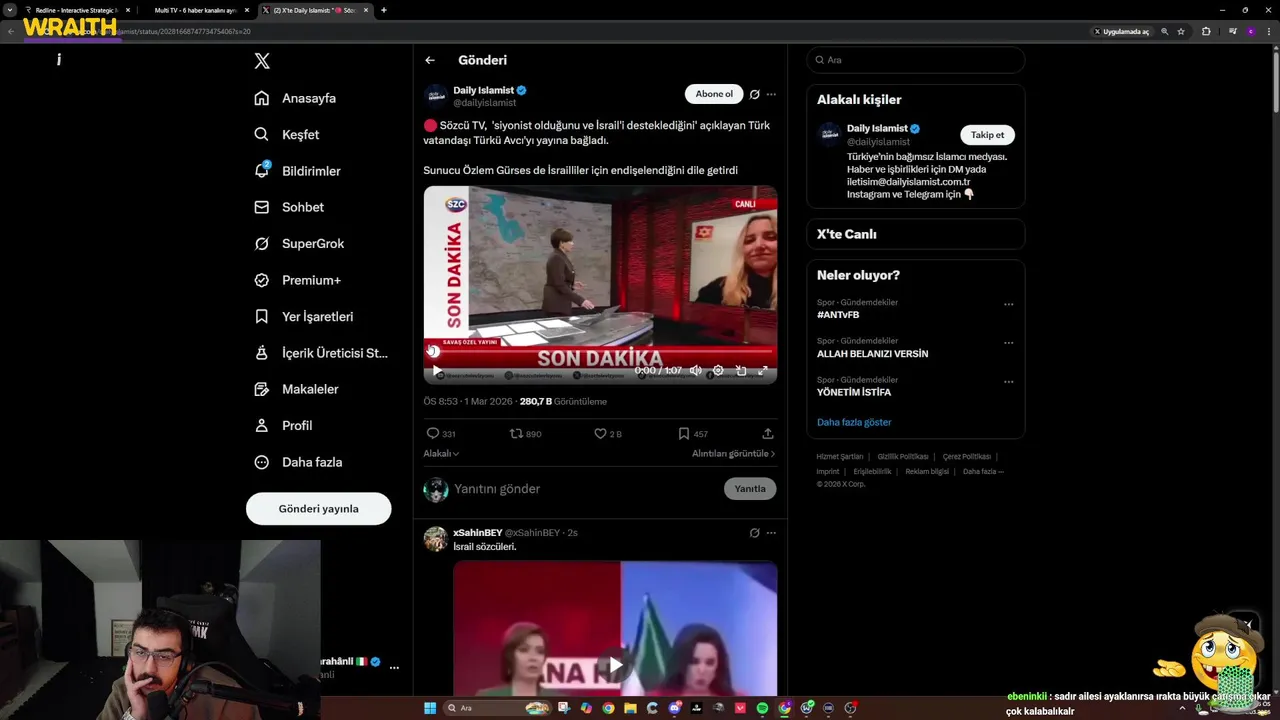Open #ANTvFB trend
The width and height of the screenshot is (1280, 720).
pos(838,315)
